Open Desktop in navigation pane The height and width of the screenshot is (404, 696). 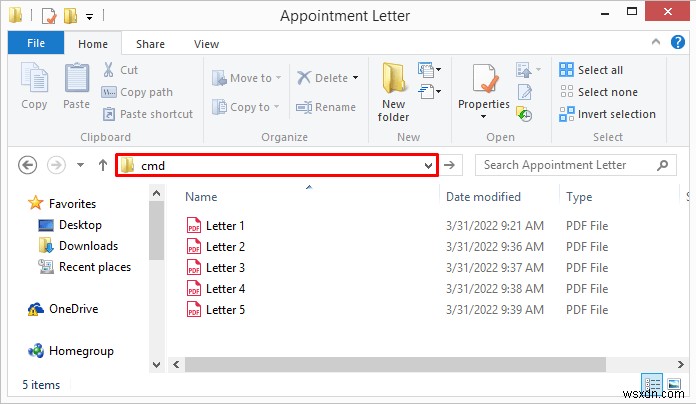click(70, 225)
